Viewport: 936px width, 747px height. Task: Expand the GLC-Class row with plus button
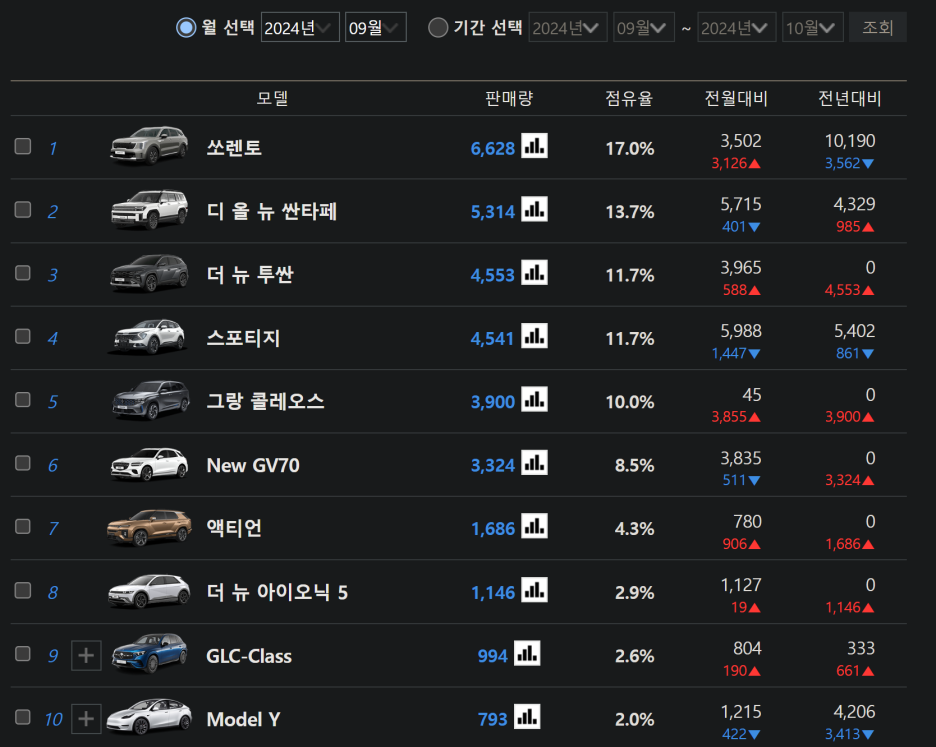pyautogui.click(x=86, y=655)
